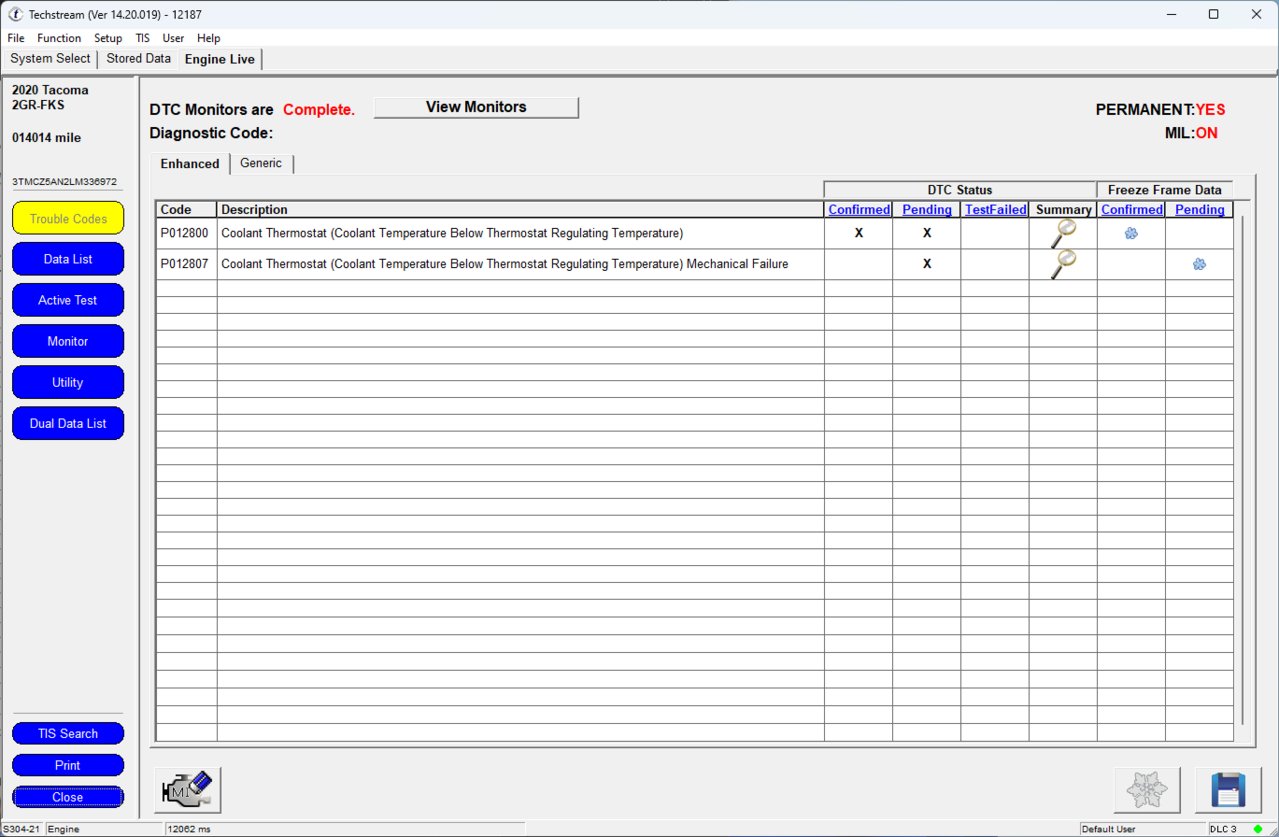The image size is (1279, 837).
Task: Click the red Complete monitor status text
Action: (319, 110)
